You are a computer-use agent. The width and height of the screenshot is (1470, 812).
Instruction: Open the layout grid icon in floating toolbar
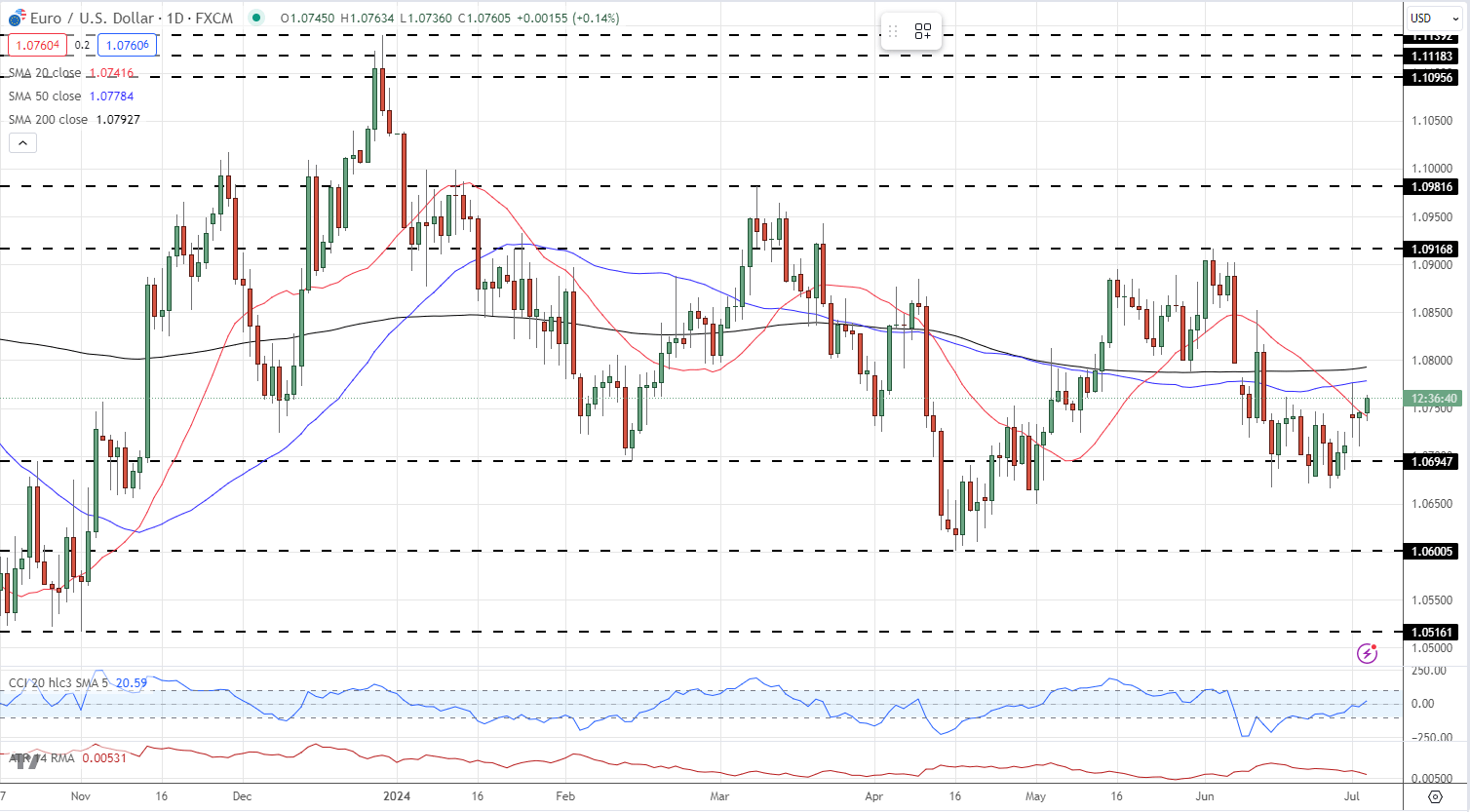coord(923,31)
